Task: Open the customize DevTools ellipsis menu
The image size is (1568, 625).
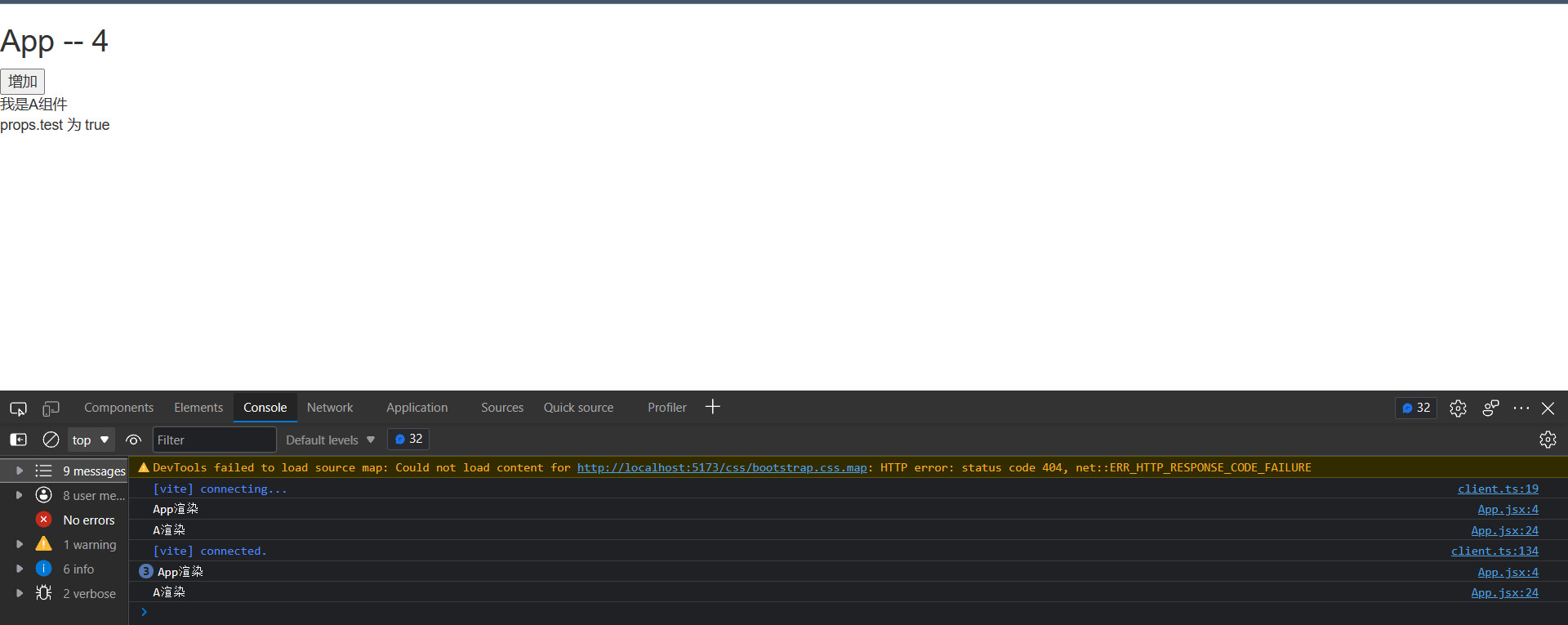Action: coord(1521,408)
